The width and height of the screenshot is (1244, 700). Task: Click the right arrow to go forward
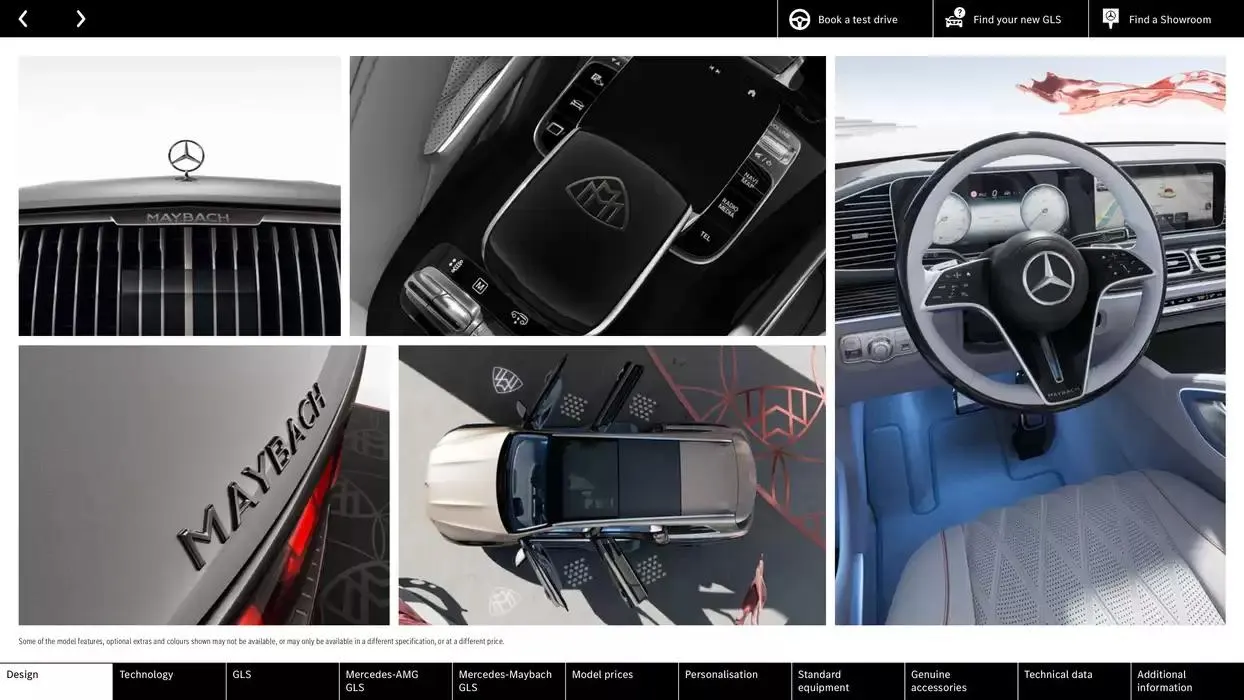click(x=80, y=17)
